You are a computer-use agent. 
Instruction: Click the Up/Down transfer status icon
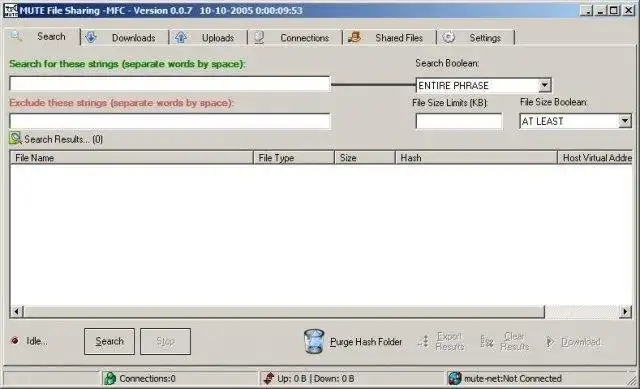[269, 378]
